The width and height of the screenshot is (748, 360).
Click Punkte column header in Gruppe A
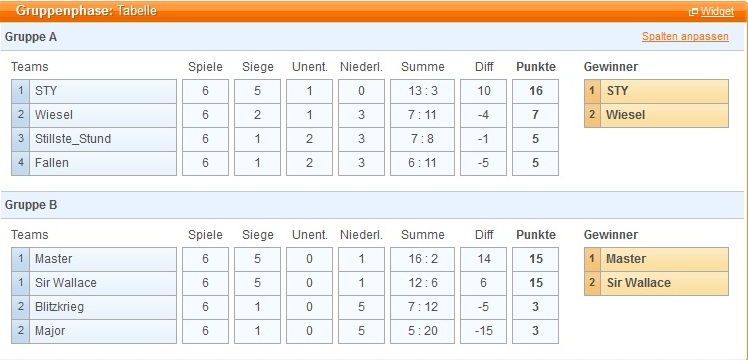(536, 67)
